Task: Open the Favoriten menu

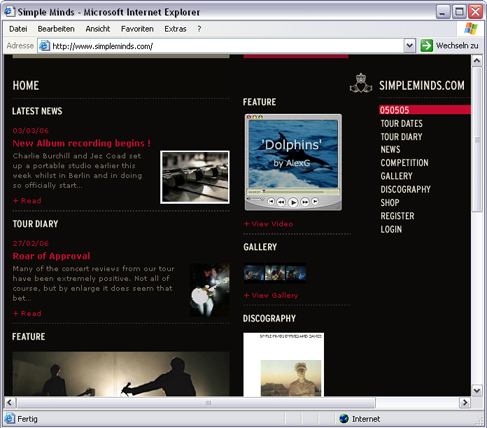Action: point(137,29)
